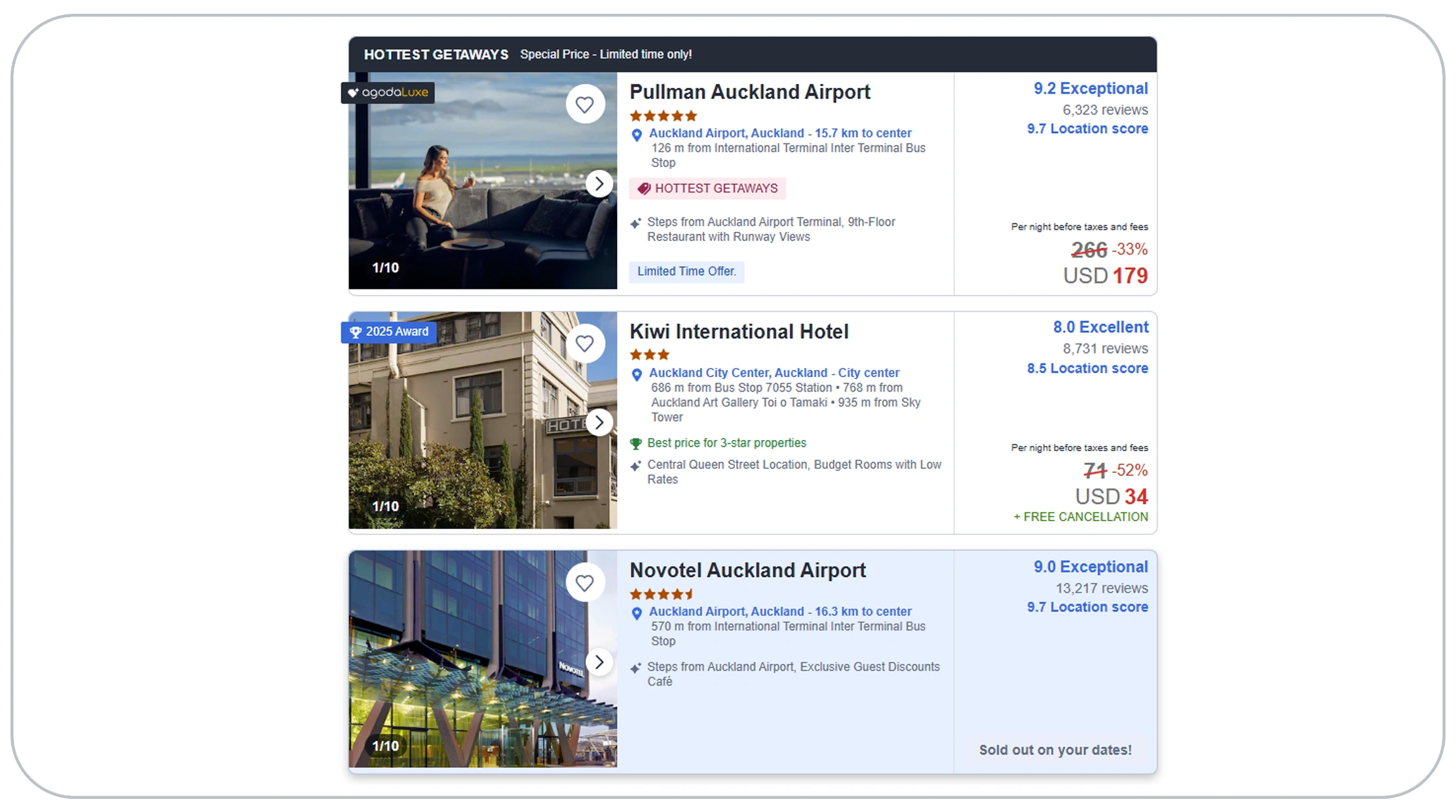This screenshot has width=1456, height=812.
Task: Click the 2025 Award badge
Action: [389, 332]
